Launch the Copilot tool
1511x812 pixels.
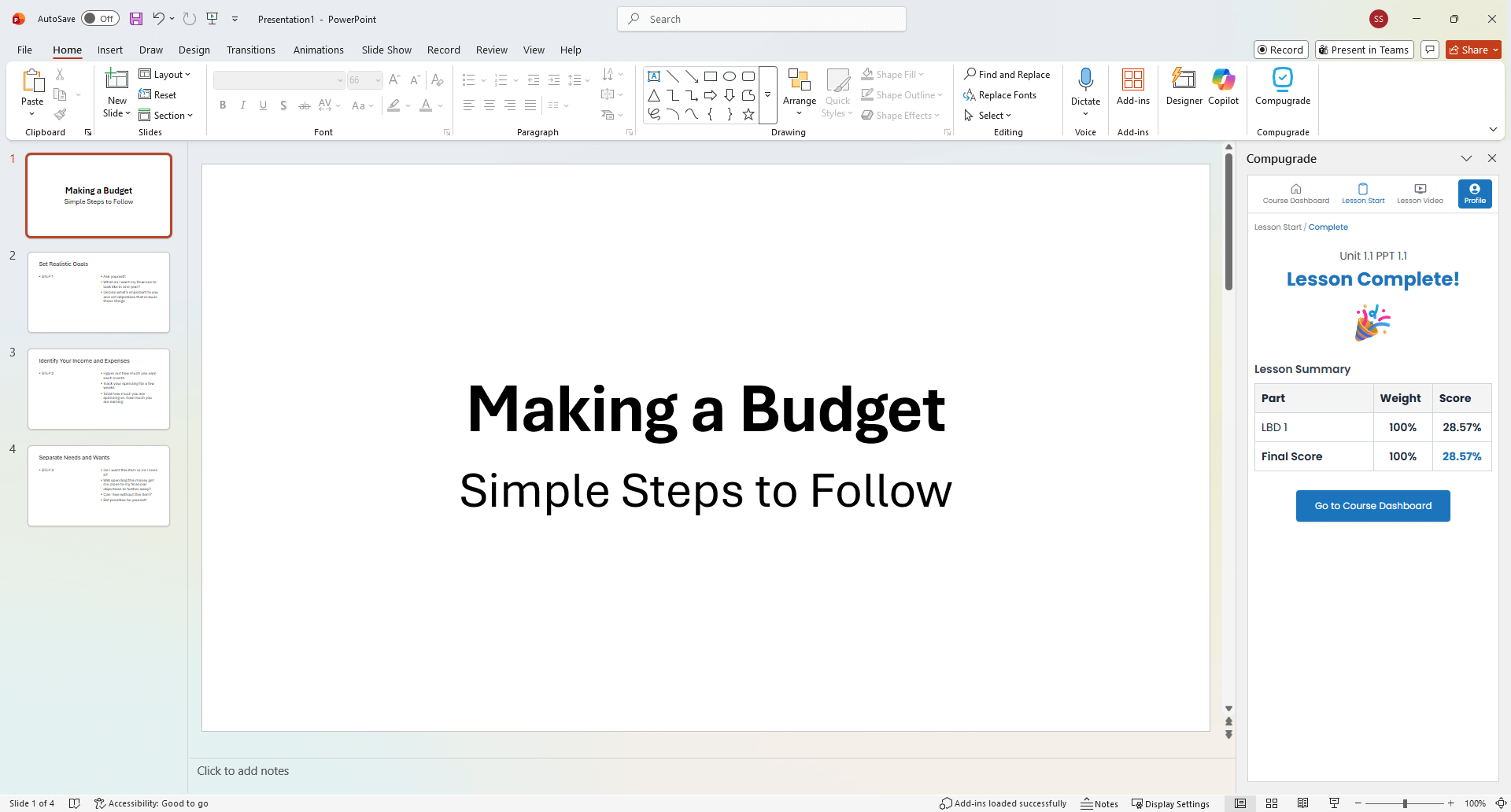pyautogui.click(x=1222, y=87)
